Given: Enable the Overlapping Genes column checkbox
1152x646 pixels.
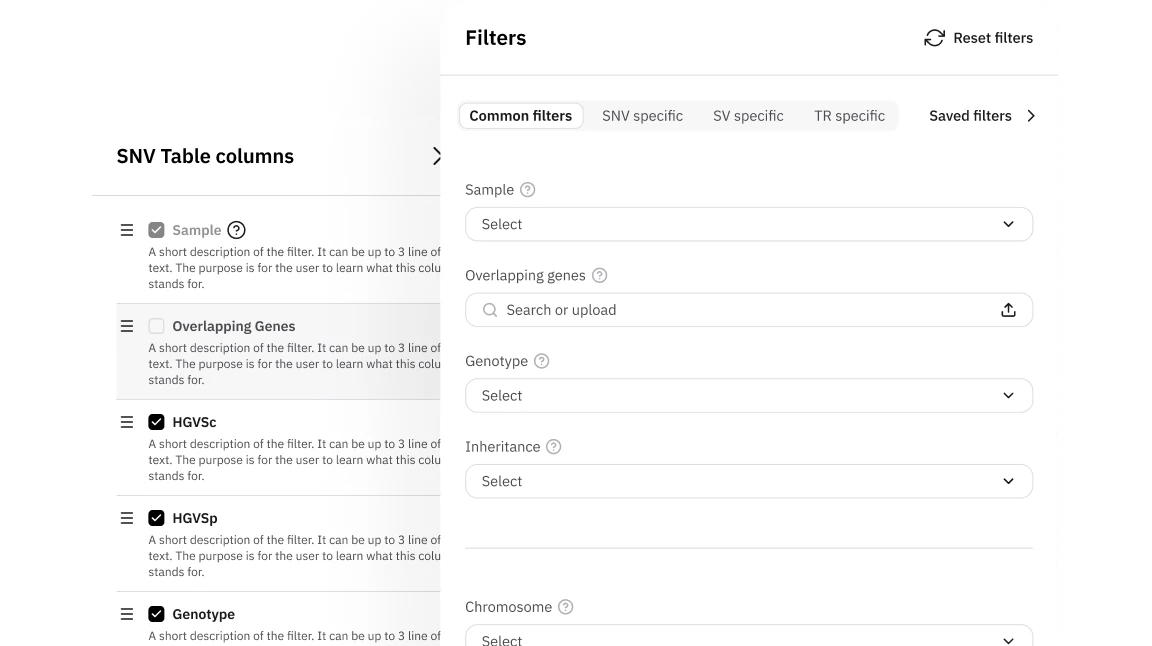Looking at the screenshot, I should (156, 326).
